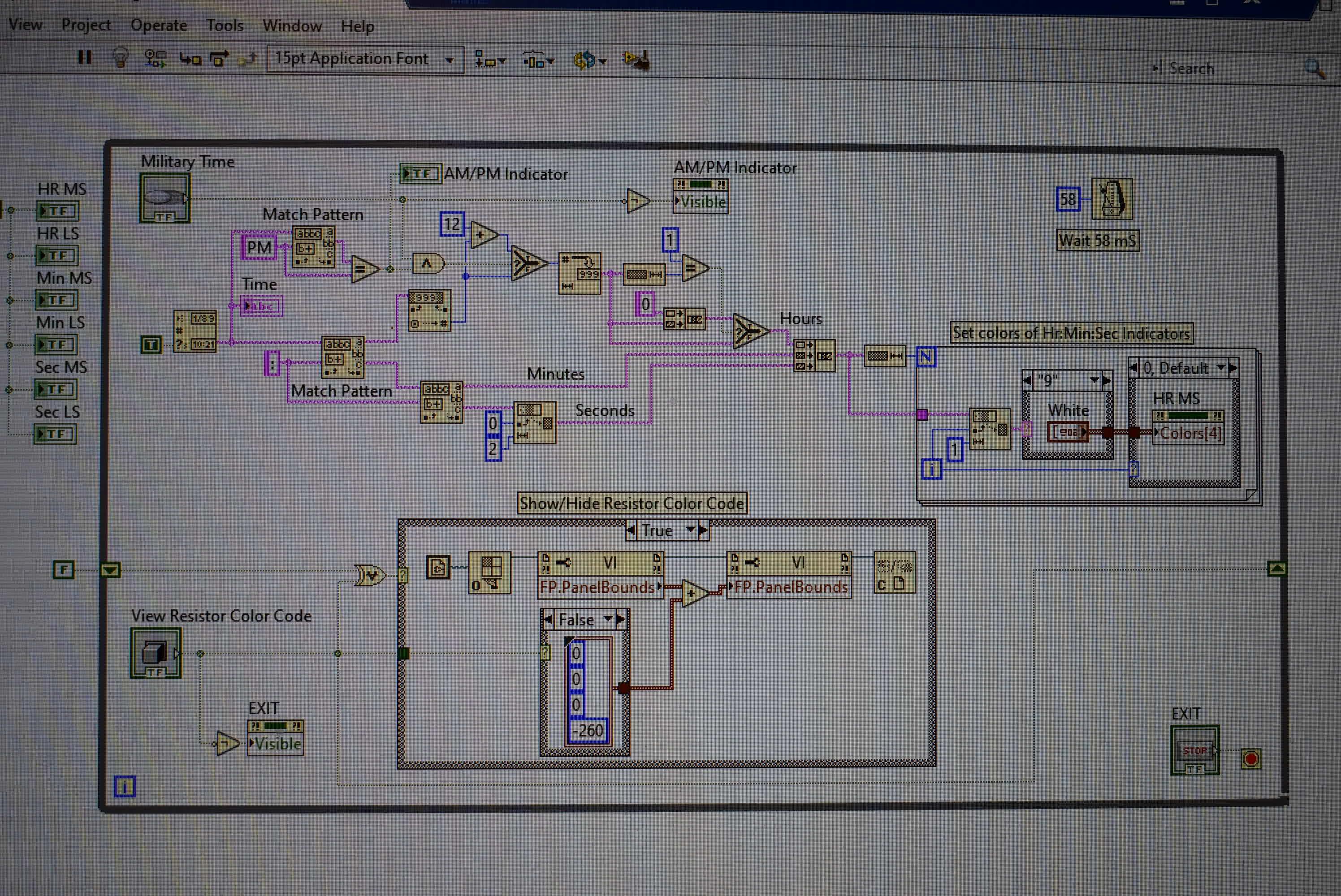Click the White color constant box
1341x896 pixels.
click(1067, 432)
